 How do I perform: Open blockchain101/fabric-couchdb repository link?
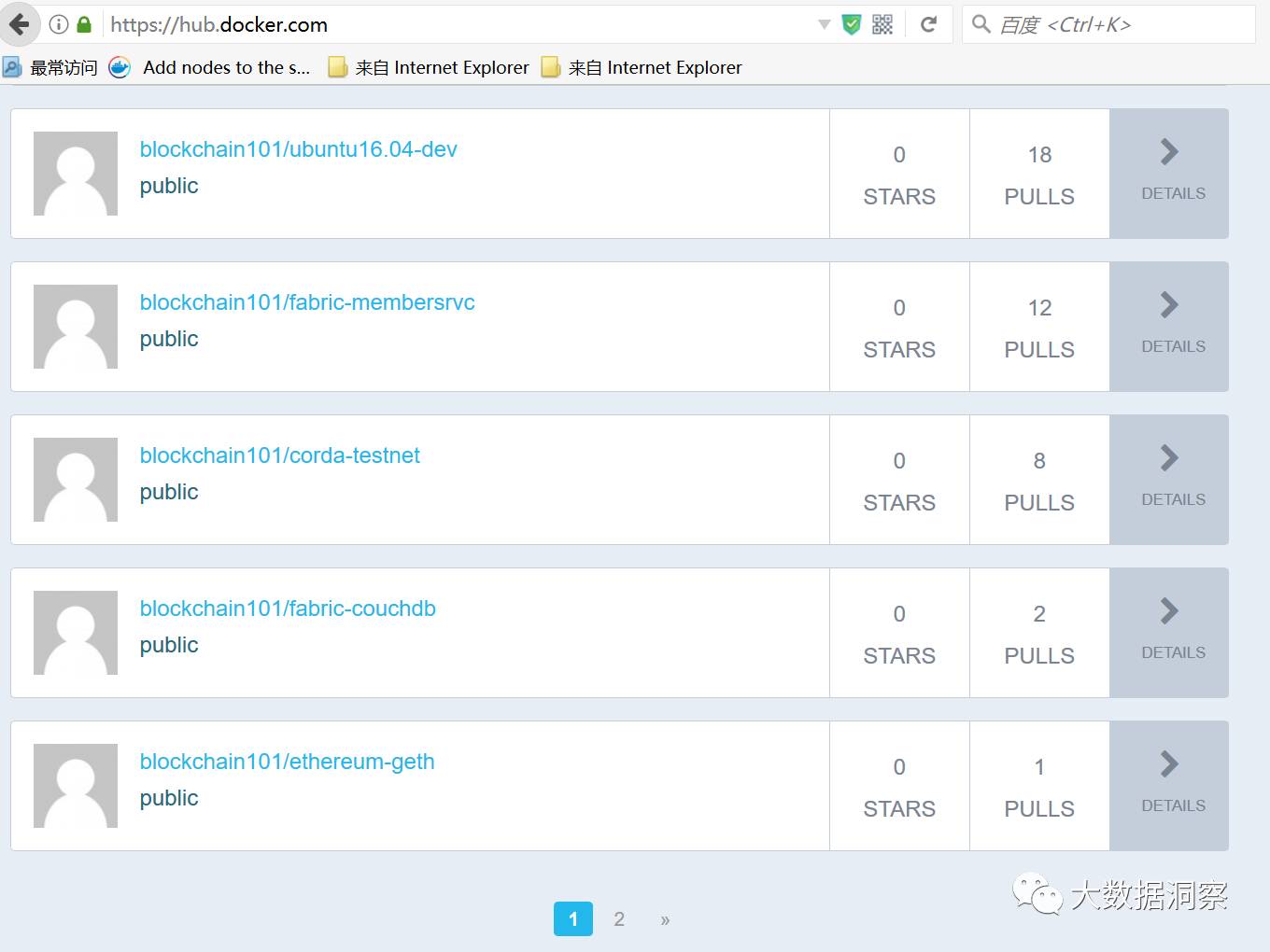pyautogui.click(x=288, y=609)
